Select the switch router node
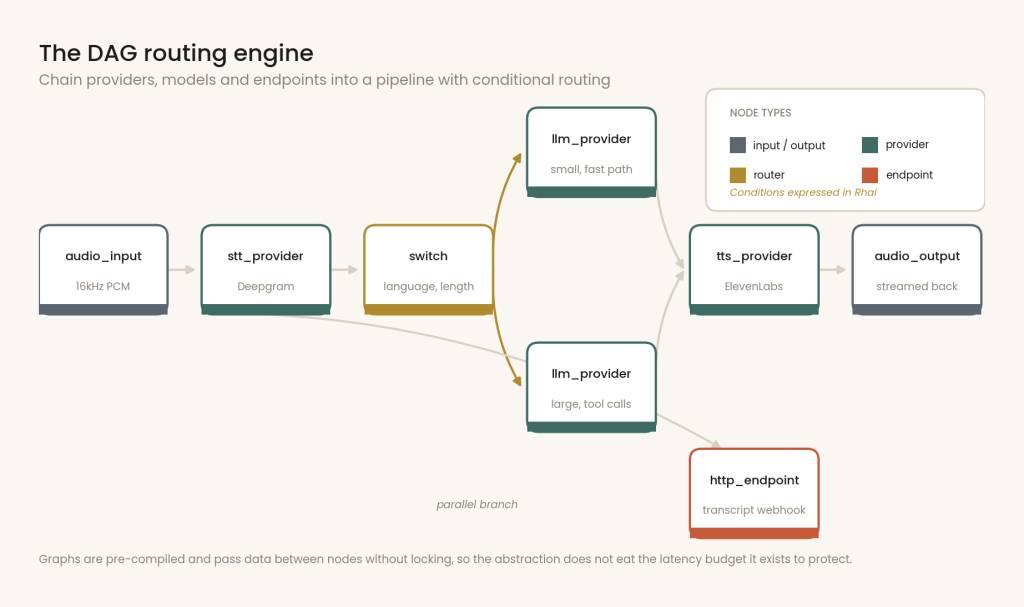Screen dimensions: 1024x607 coord(428,270)
